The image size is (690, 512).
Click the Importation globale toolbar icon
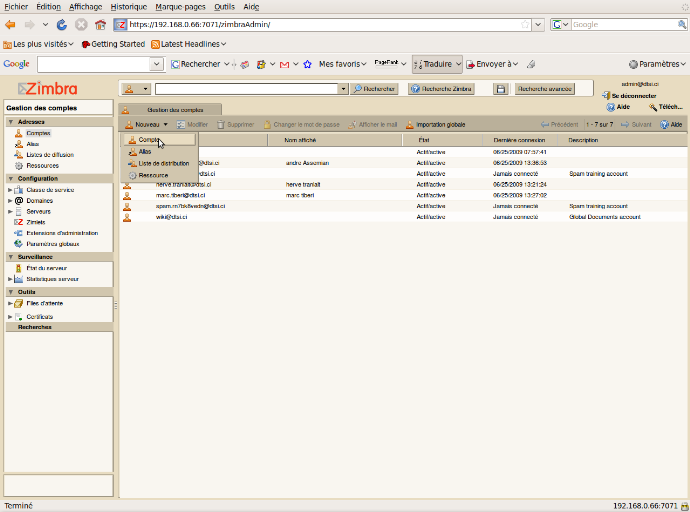(410, 125)
